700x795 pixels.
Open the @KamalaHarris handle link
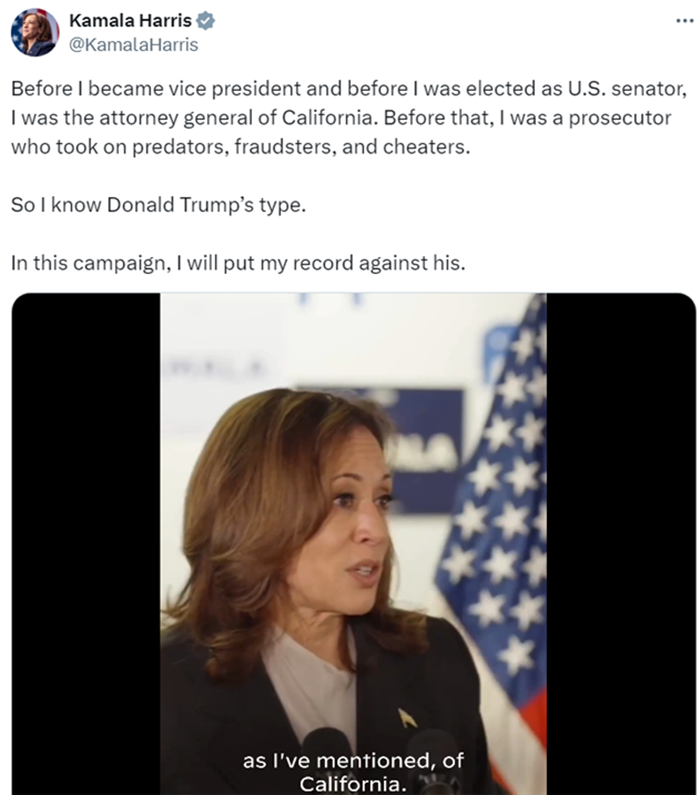[x=133, y=45]
